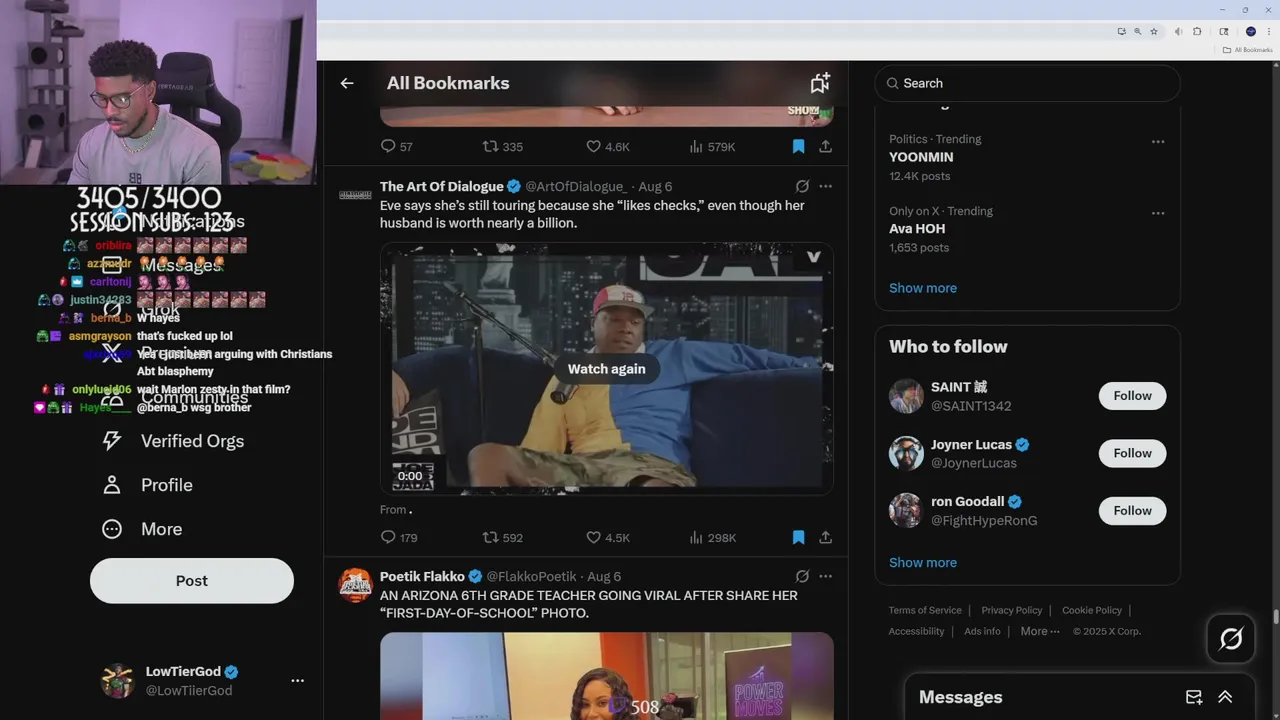Remove bookmark from The Art Of Dialogue post
The image size is (1280, 720).
798,537
